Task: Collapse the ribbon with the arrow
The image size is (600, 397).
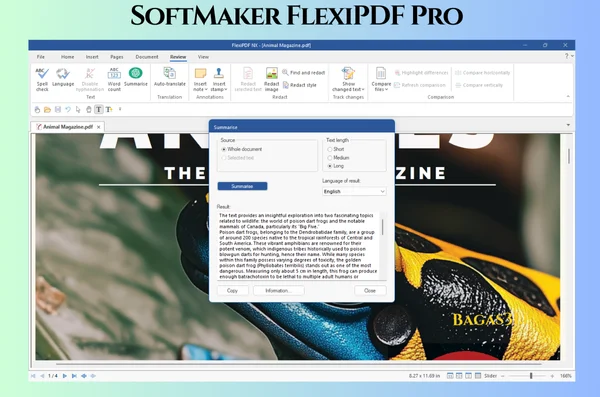Action: pos(568,96)
